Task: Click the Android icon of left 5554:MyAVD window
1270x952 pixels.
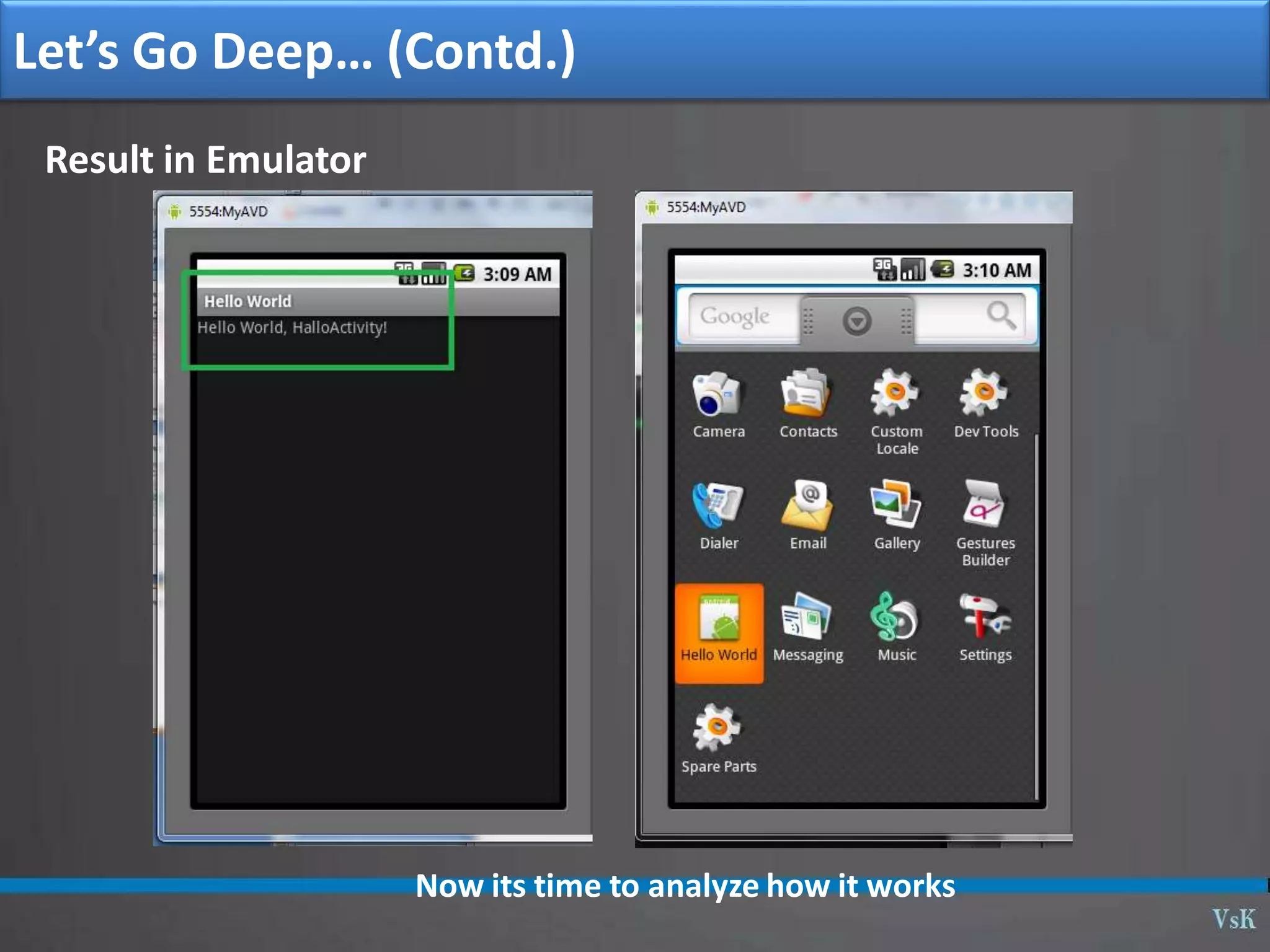Action: tap(175, 211)
